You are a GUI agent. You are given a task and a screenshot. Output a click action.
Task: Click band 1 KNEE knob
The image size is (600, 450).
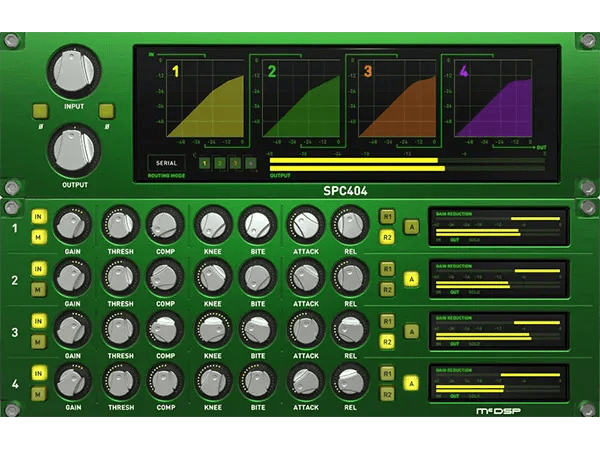tap(213, 225)
